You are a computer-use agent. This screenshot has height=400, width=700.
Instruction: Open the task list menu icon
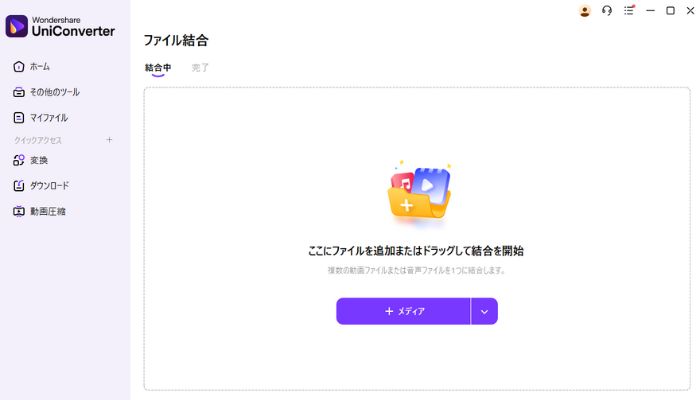click(629, 10)
